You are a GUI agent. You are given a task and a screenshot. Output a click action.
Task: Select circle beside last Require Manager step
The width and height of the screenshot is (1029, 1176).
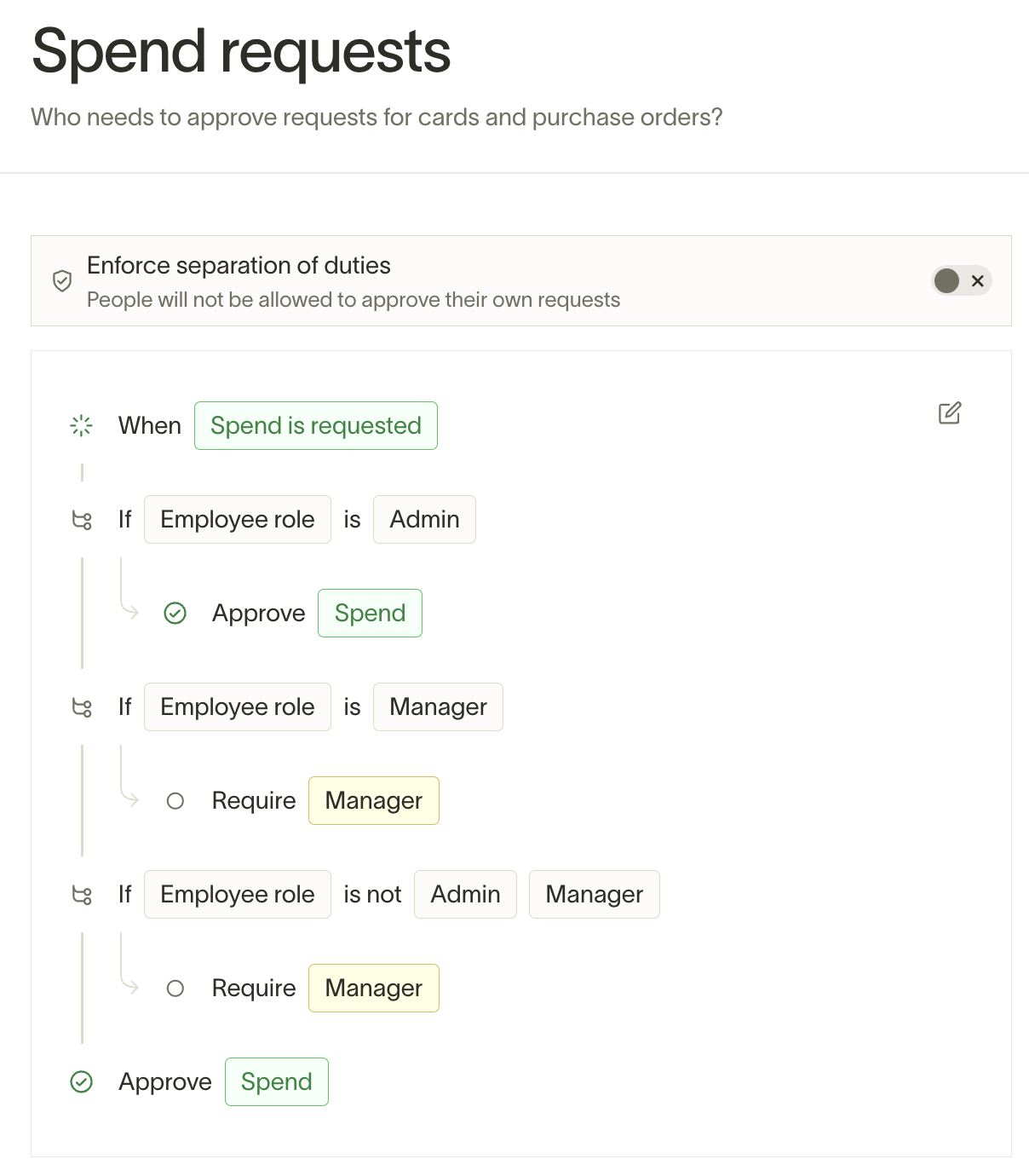coord(175,989)
